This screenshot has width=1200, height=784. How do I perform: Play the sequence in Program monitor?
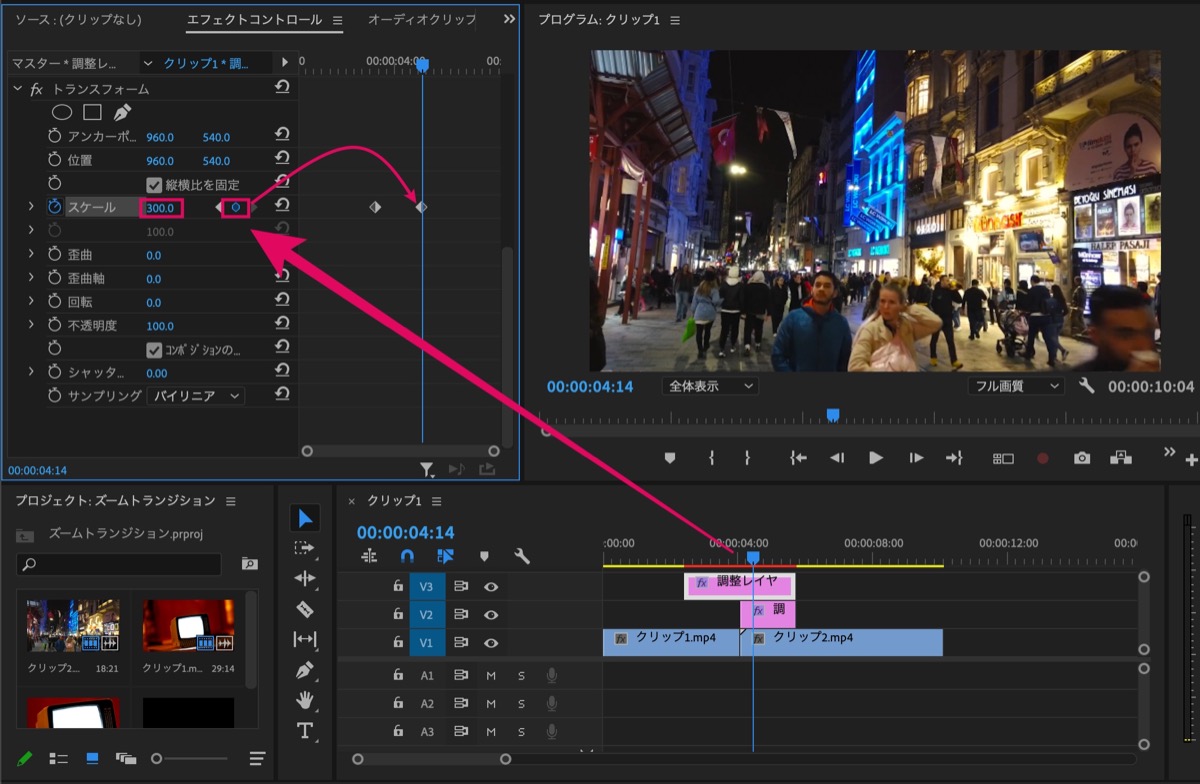tap(876, 457)
